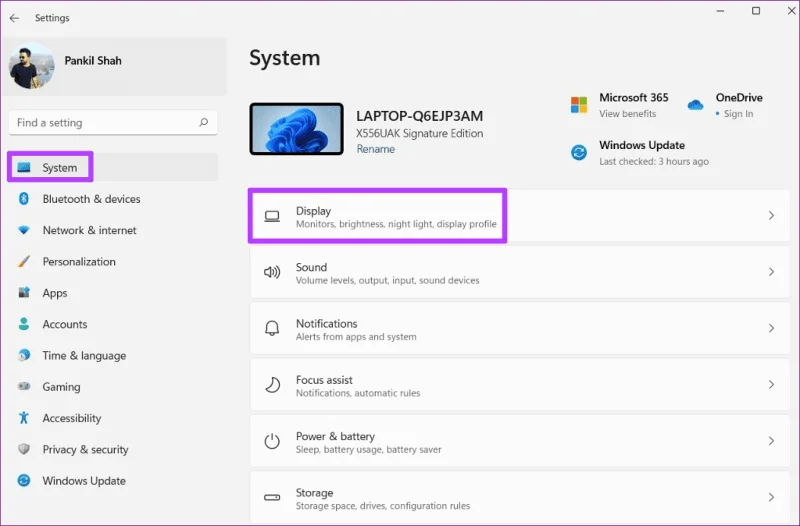Screen dimensions: 800x526
Task: Click Windows Update last checked status
Action: coord(654,161)
